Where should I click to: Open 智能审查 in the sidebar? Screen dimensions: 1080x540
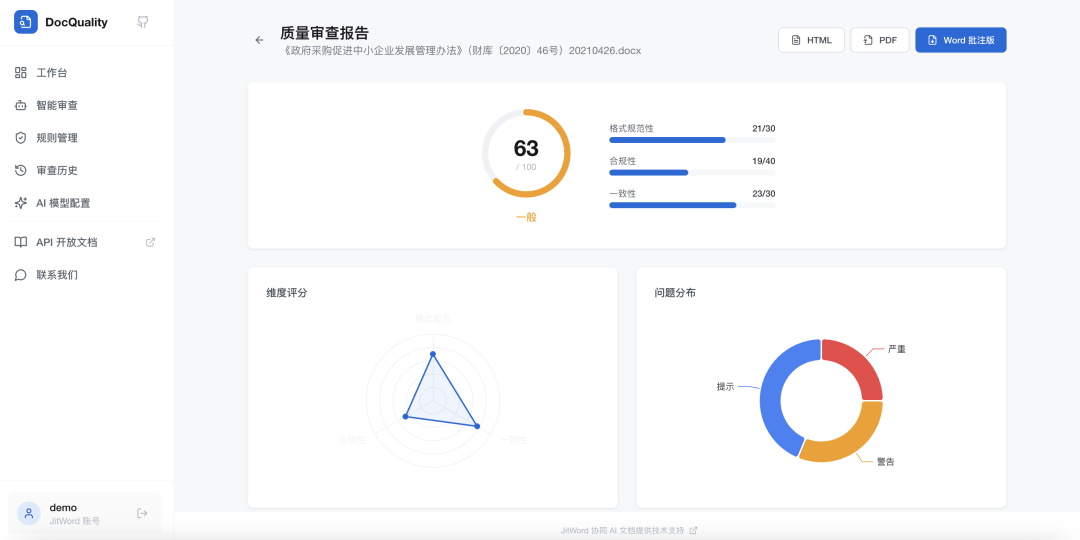pos(87,105)
